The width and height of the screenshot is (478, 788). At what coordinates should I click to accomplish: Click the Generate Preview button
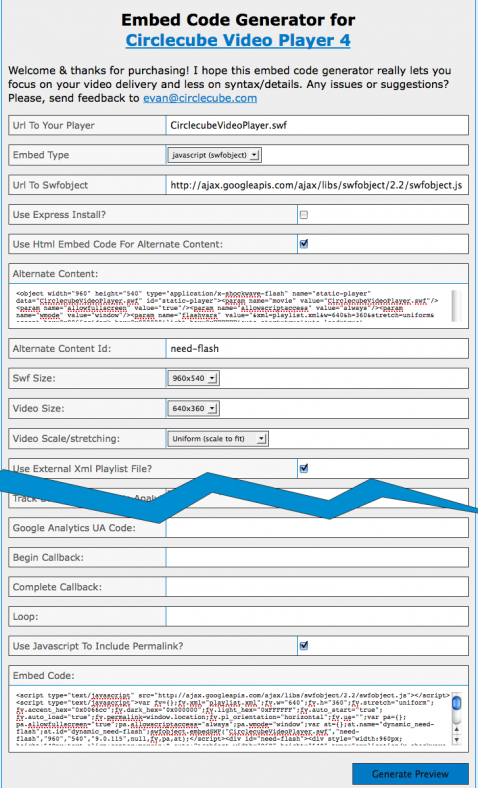click(410, 774)
